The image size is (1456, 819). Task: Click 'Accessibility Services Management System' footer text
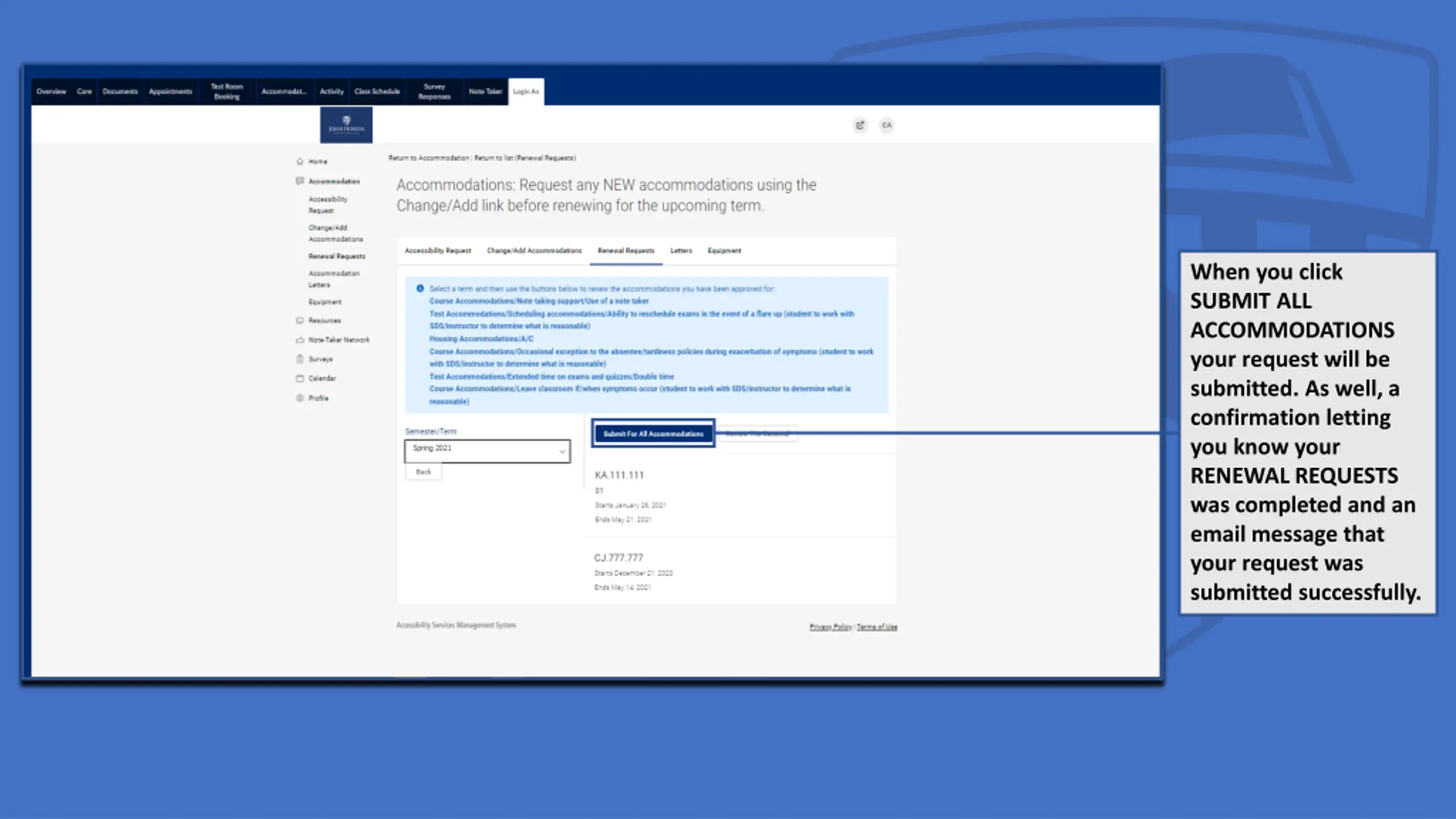[x=456, y=625]
